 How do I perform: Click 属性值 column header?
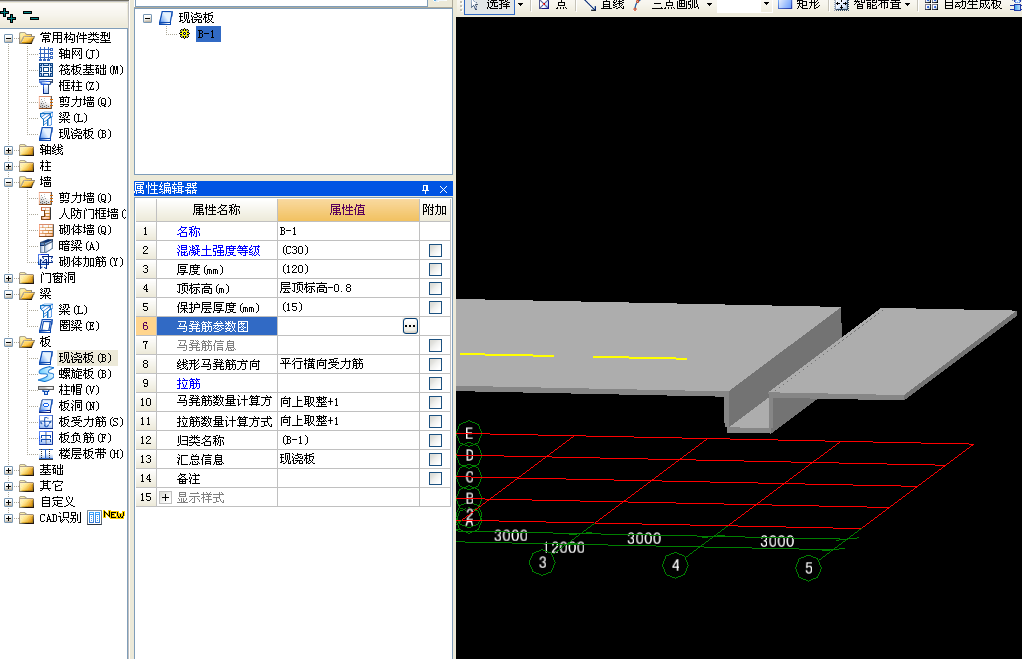click(x=348, y=210)
